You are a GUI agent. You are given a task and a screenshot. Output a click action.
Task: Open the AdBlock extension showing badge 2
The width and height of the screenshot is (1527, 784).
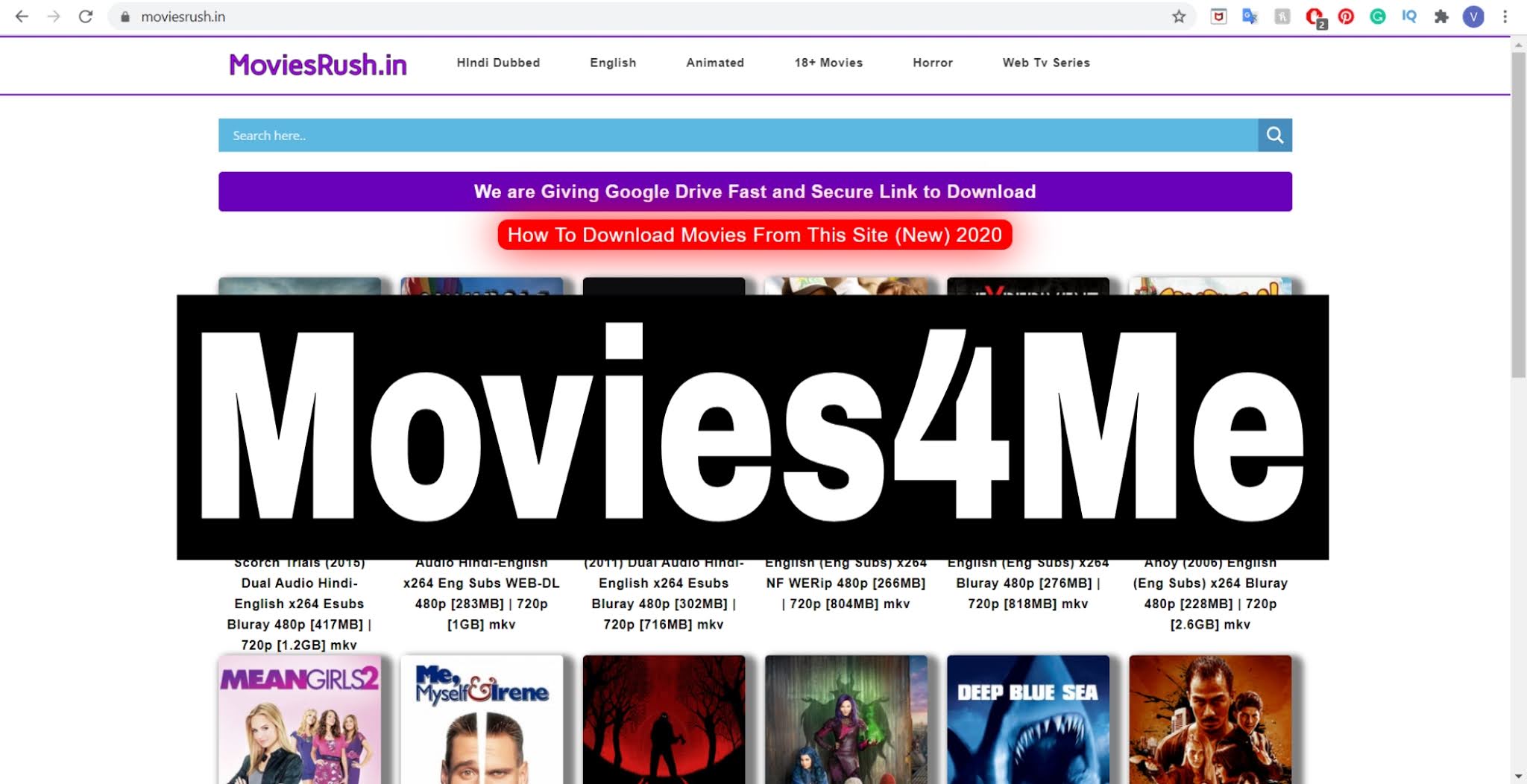point(1315,17)
